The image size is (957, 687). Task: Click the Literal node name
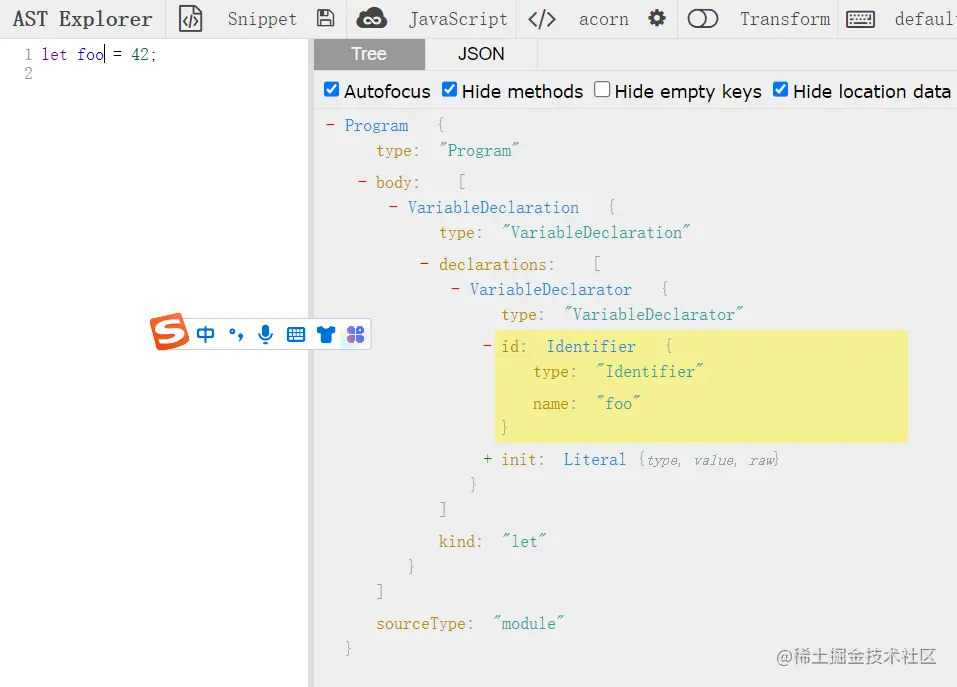tap(594, 459)
